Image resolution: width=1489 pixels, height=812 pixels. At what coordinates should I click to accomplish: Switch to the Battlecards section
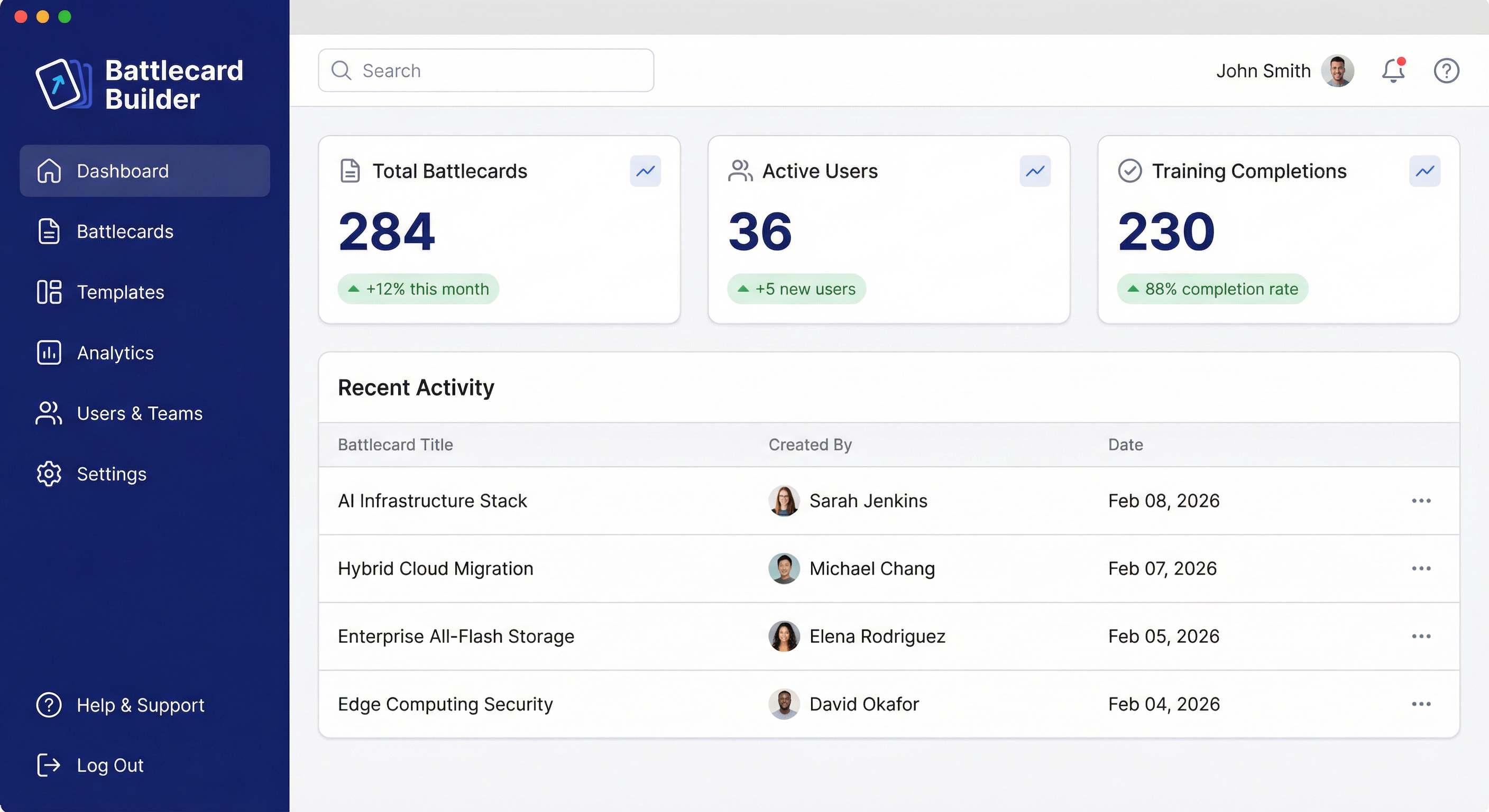point(124,231)
